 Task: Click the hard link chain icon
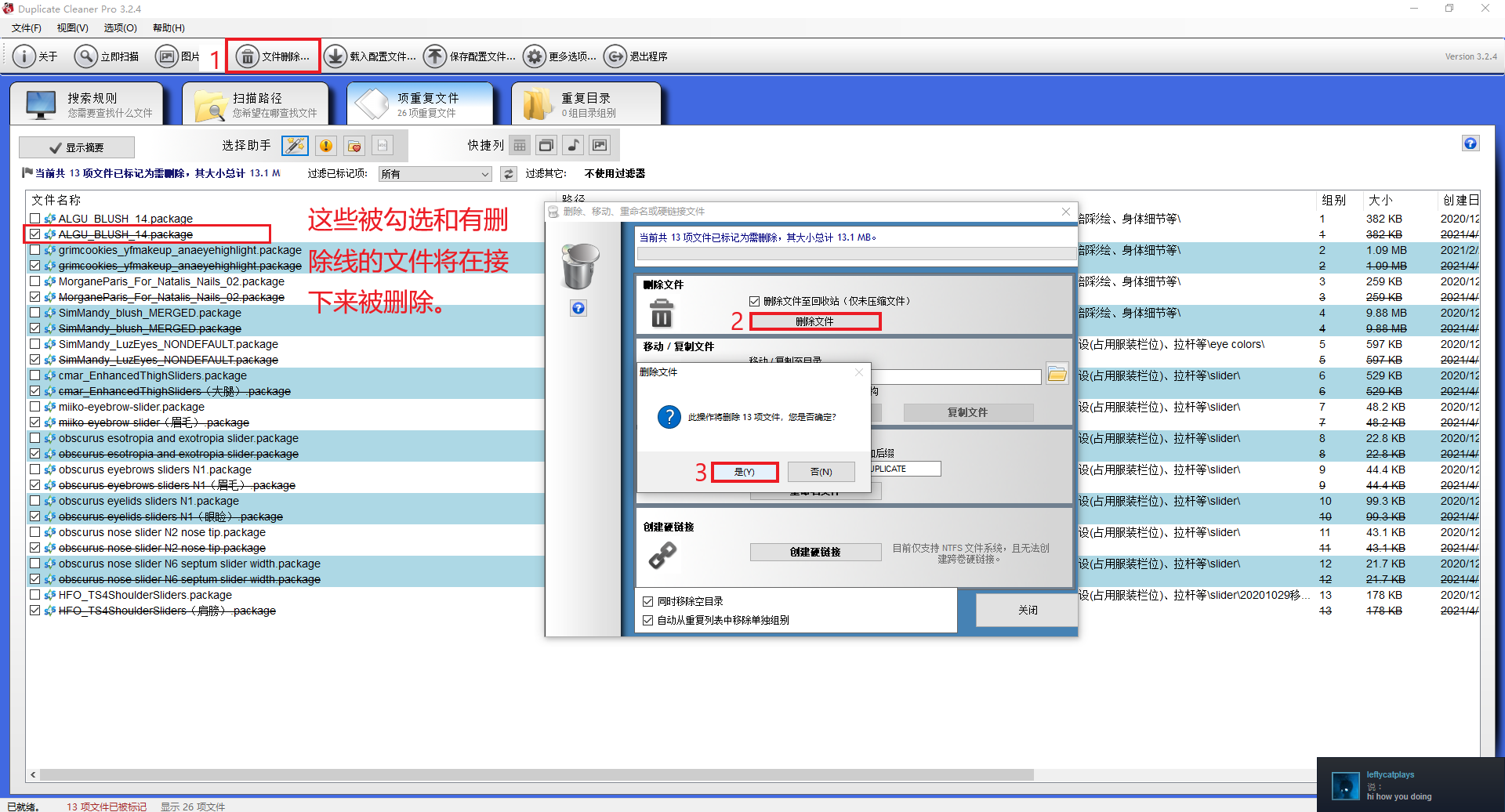pyautogui.click(x=662, y=555)
